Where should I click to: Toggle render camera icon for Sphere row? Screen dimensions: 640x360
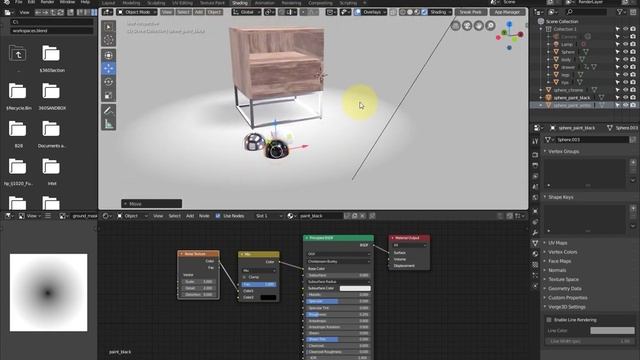point(633,52)
